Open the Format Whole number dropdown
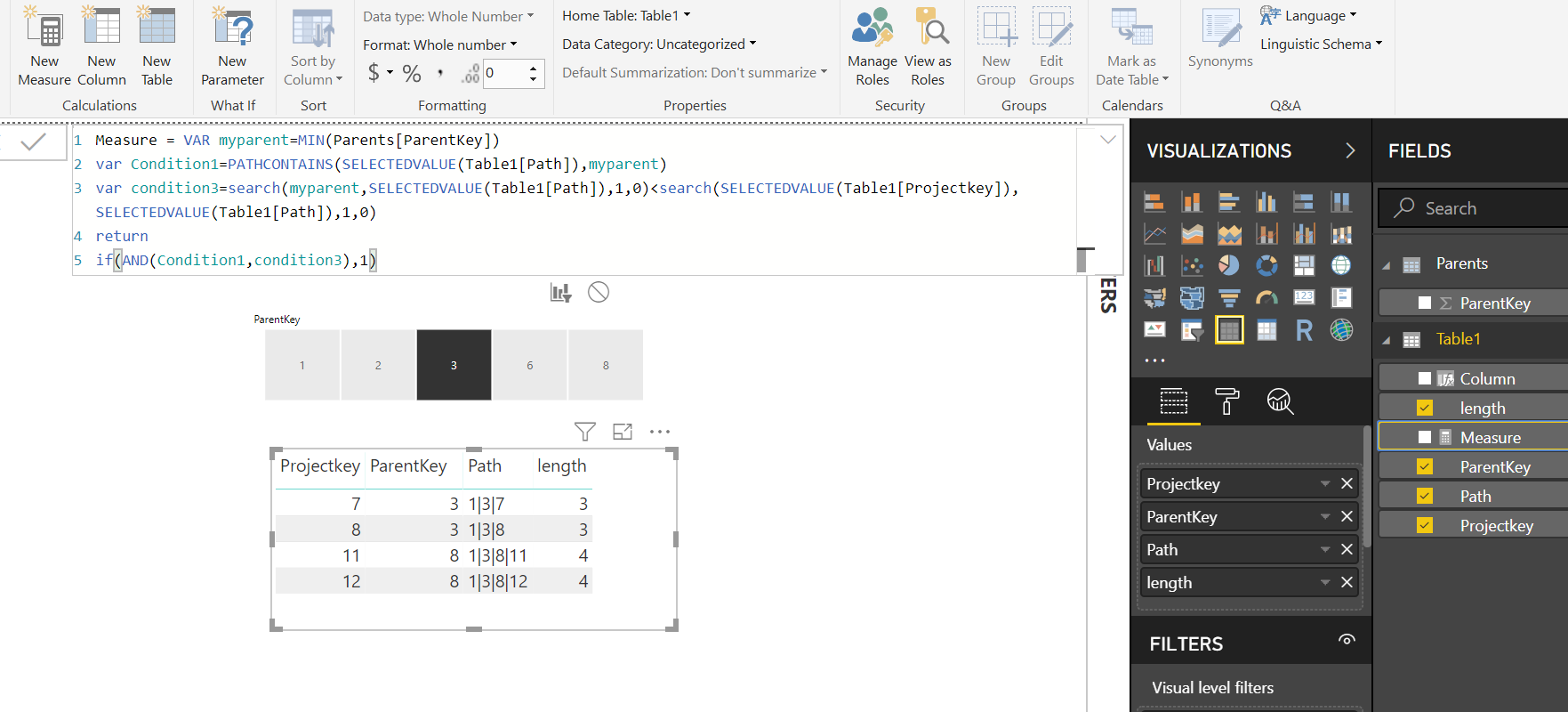 (x=440, y=44)
